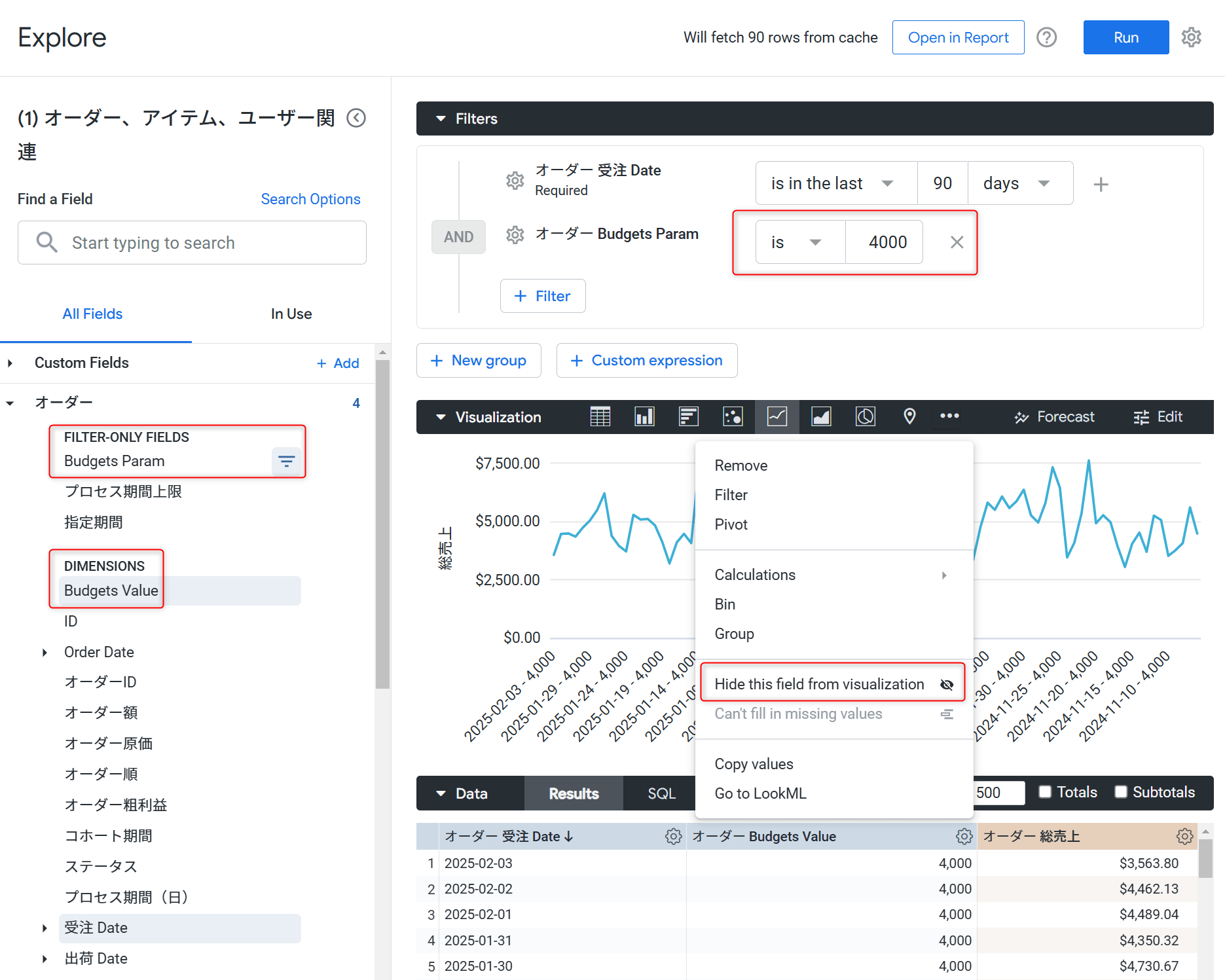Expand 受注 Date dimension group
The width and height of the screenshot is (1225, 980).
coord(45,928)
